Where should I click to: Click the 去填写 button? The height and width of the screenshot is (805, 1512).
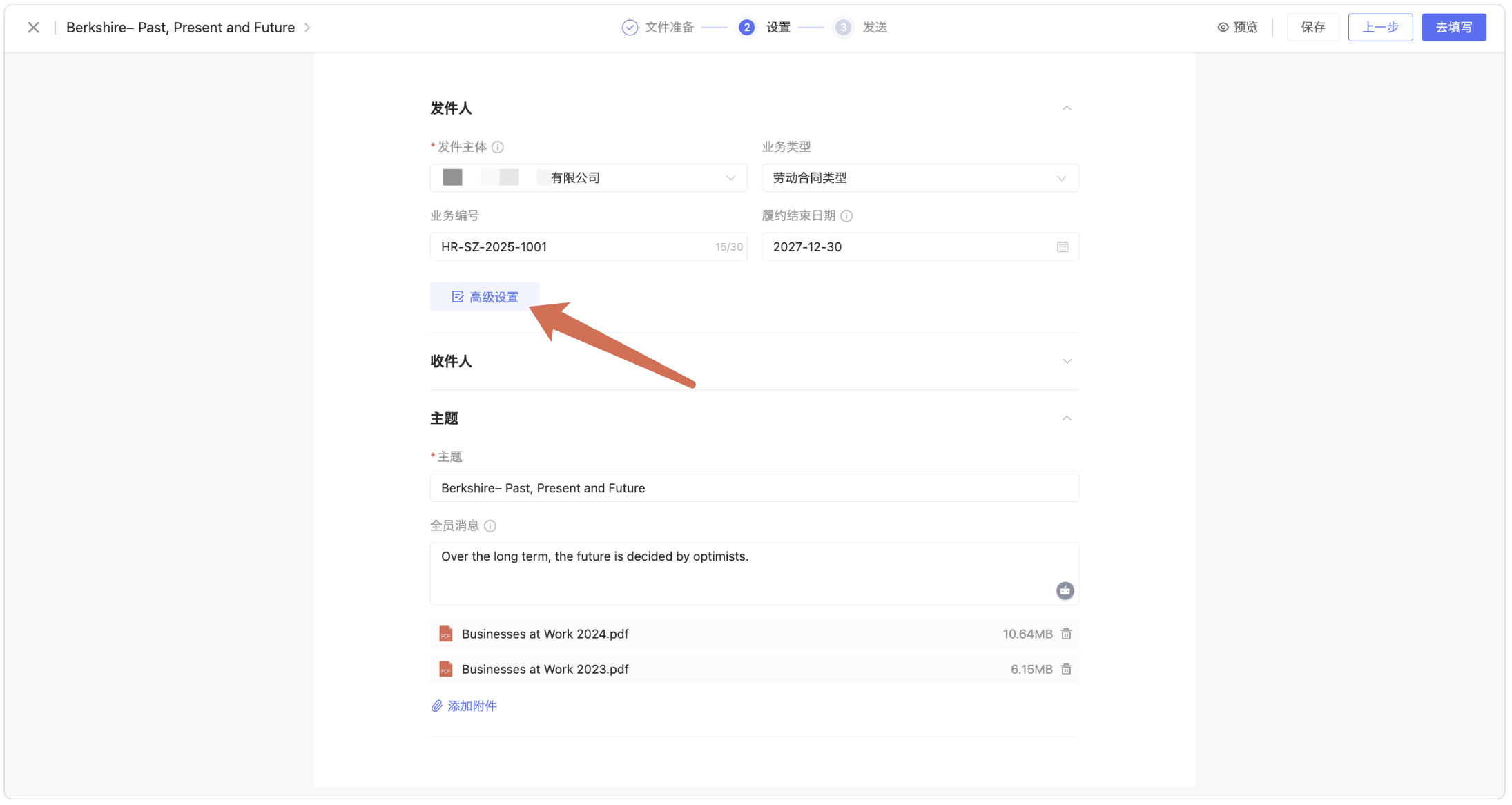[x=1453, y=28]
